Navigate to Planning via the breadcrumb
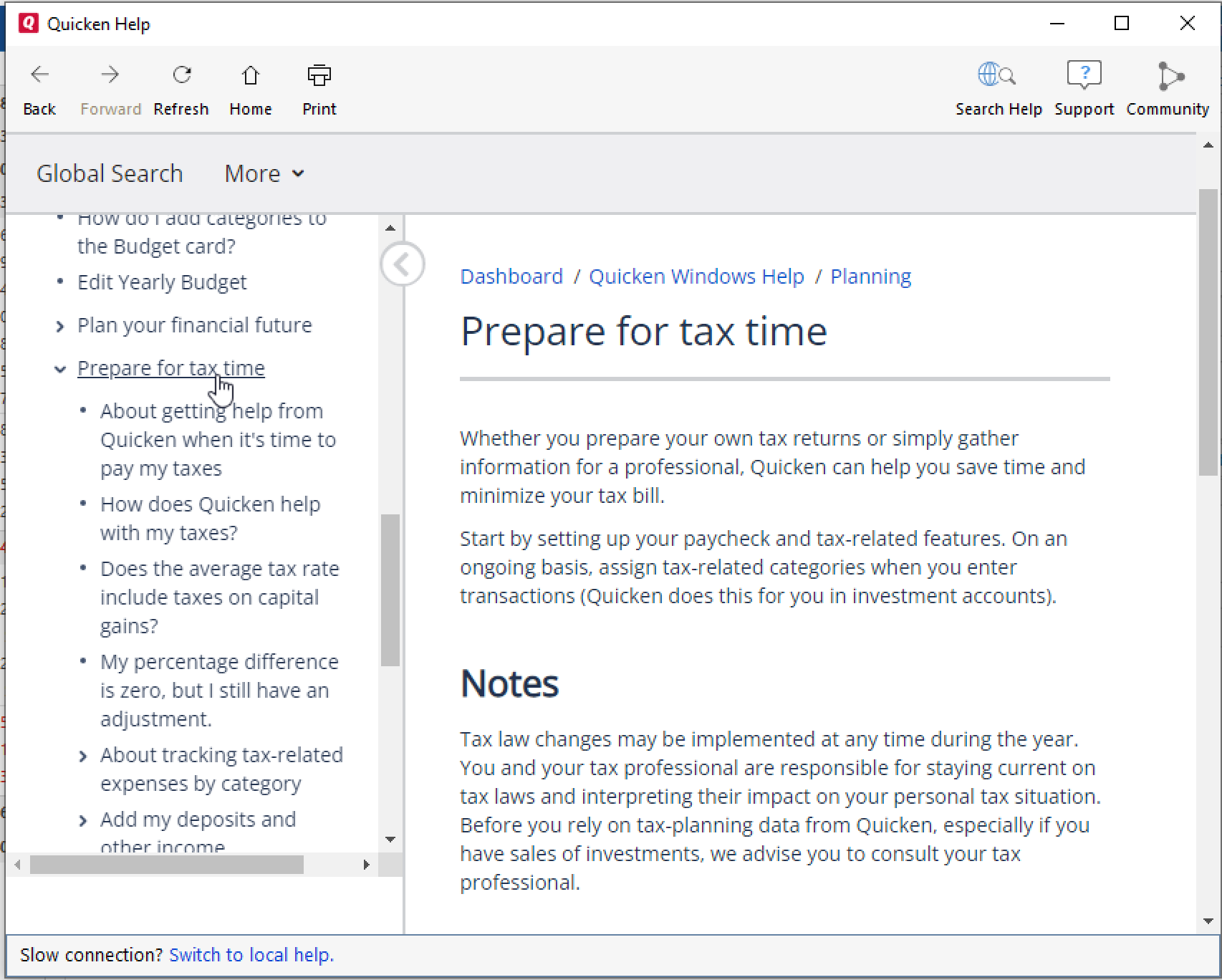 [870, 276]
